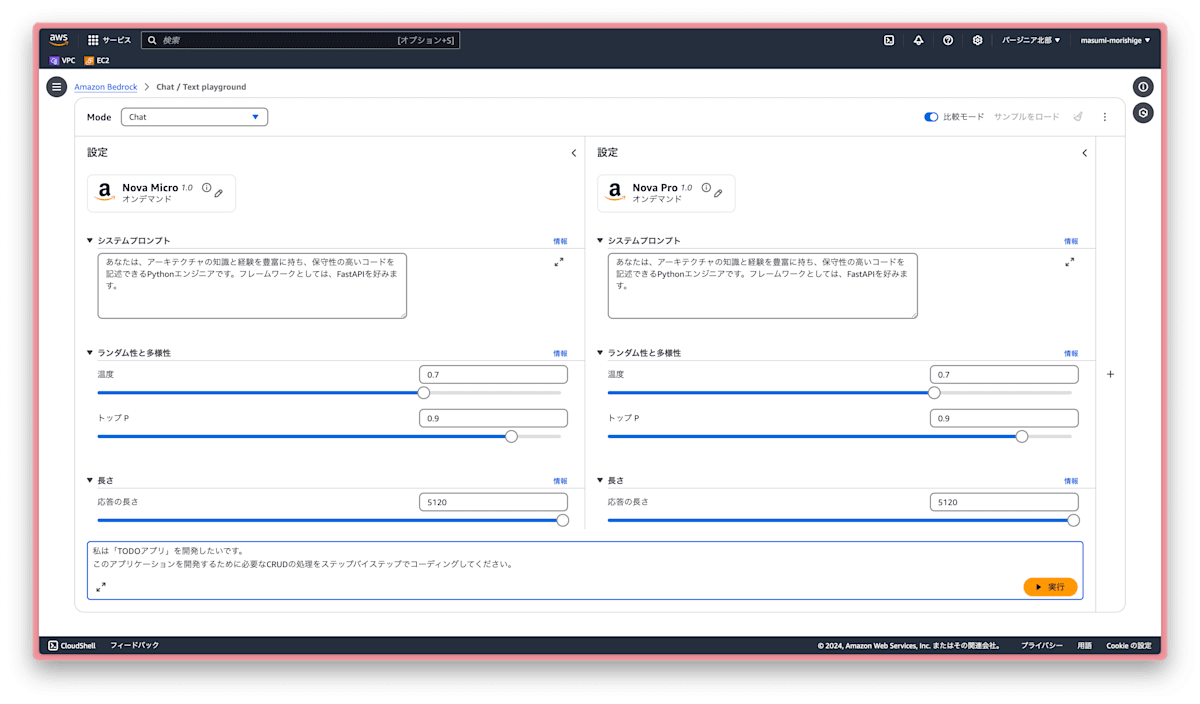Open the EC2 shortcut

pyautogui.click(x=97, y=60)
